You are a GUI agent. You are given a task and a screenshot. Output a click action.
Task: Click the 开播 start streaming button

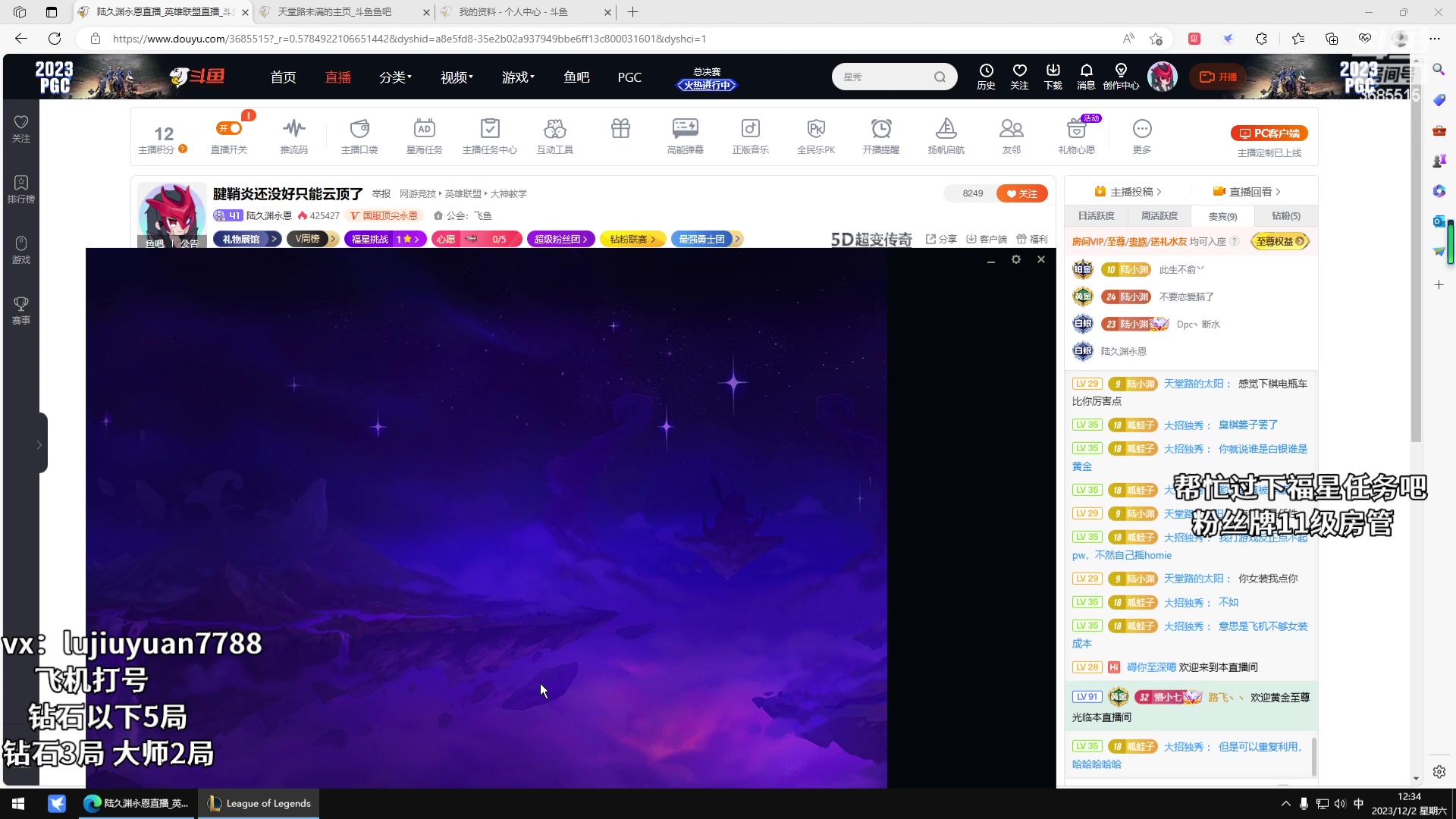tap(1218, 77)
